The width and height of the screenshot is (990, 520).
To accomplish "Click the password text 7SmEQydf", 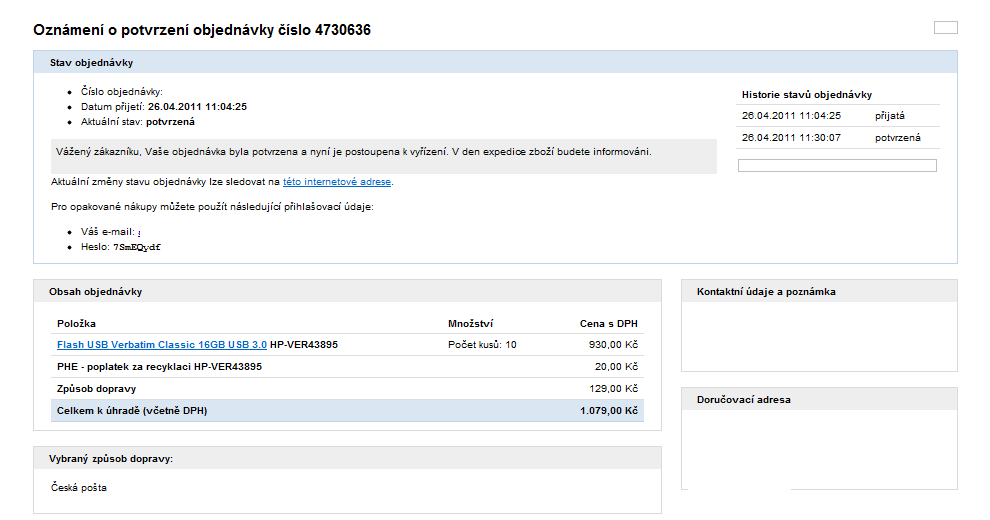I will pos(137,247).
